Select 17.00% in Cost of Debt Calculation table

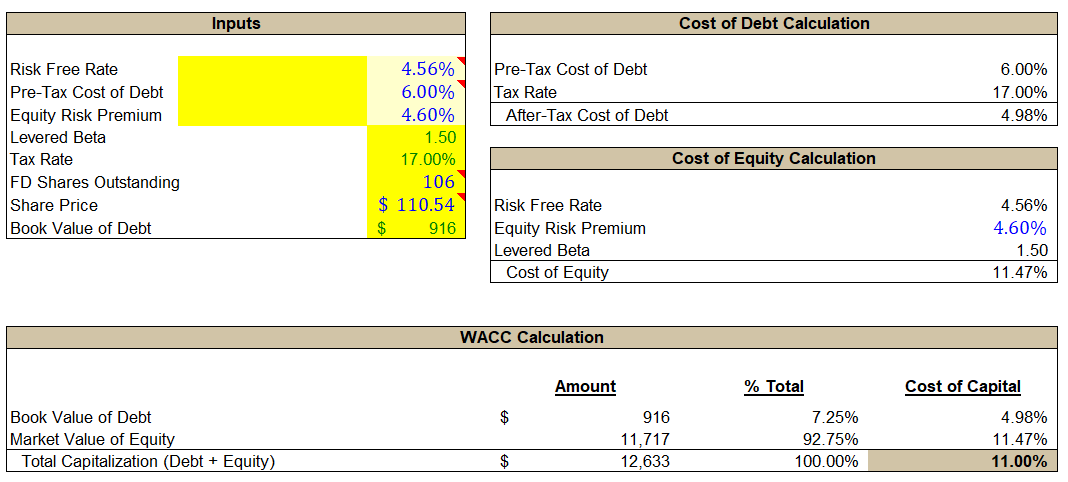click(x=1020, y=93)
